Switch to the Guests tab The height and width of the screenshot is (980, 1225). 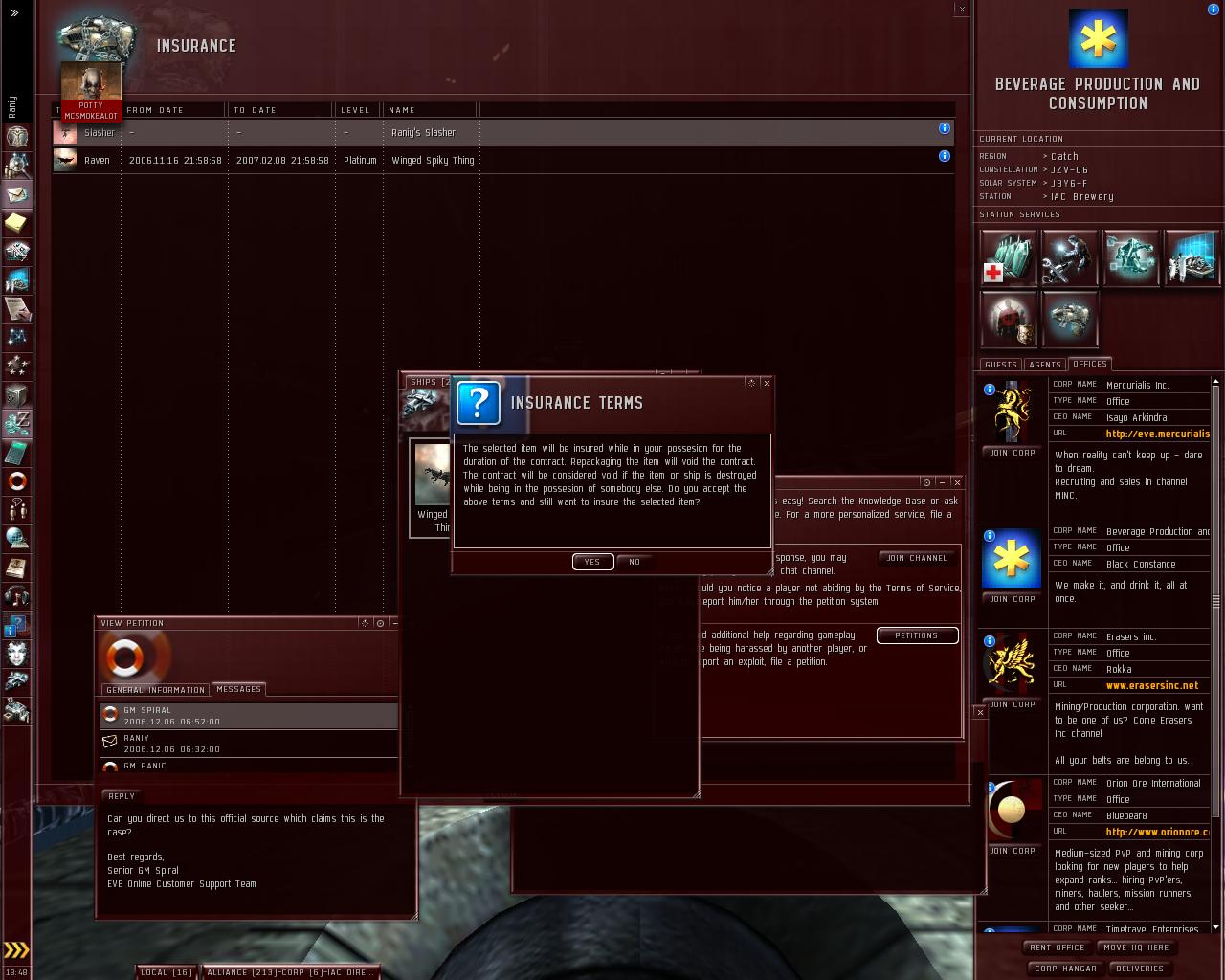(1001, 365)
